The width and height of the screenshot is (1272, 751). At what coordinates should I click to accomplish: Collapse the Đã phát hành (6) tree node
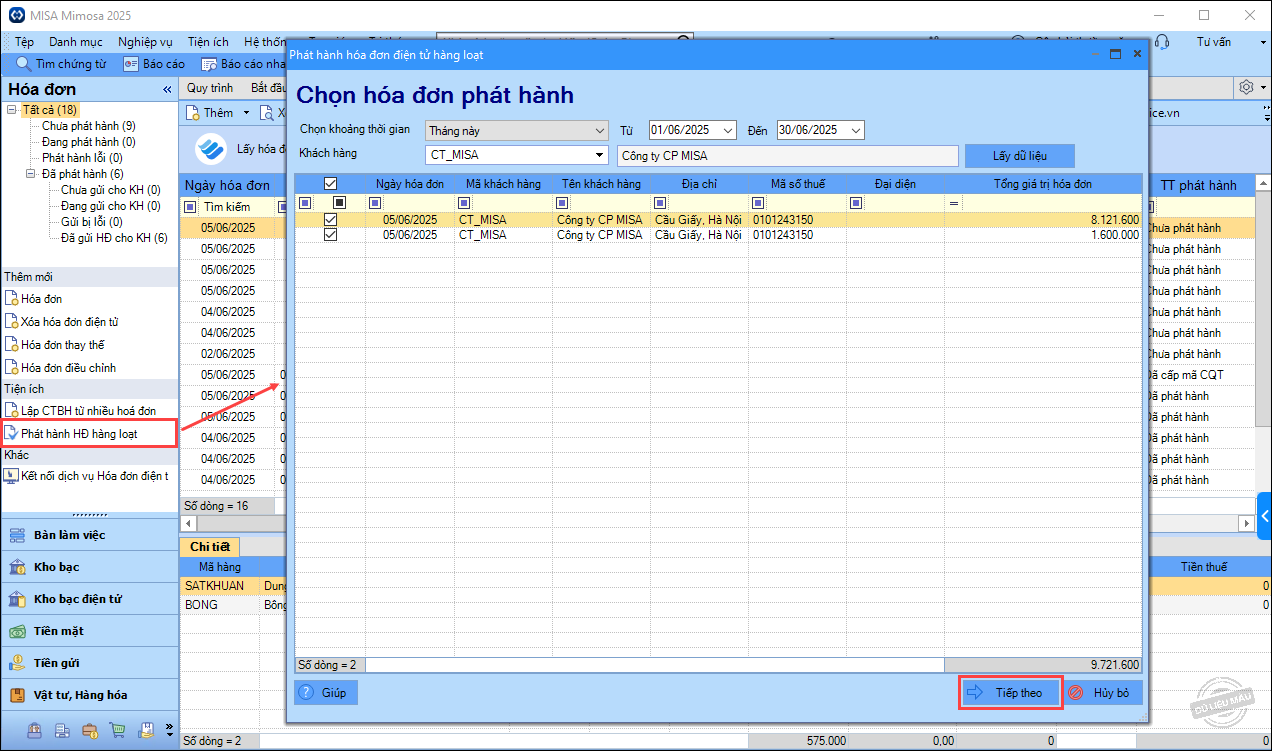coord(30,174)
